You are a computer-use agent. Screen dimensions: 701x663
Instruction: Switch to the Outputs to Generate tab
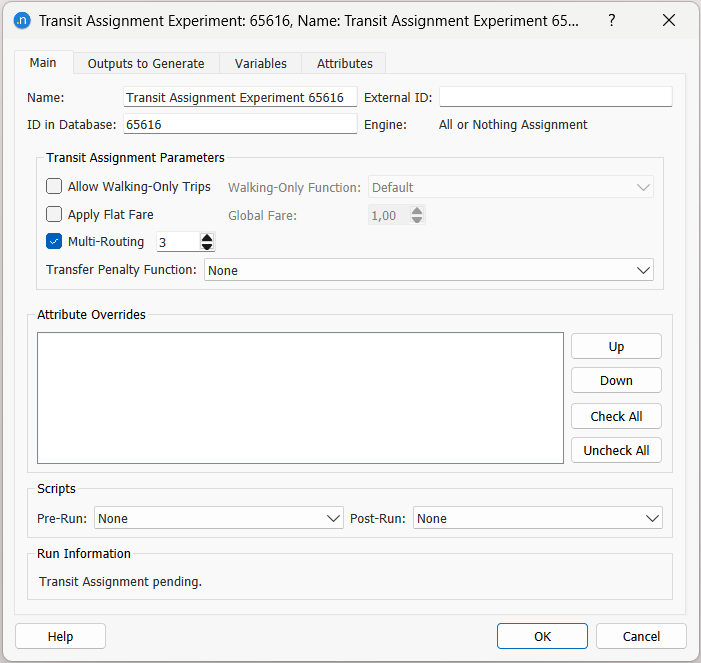point(146,63)
